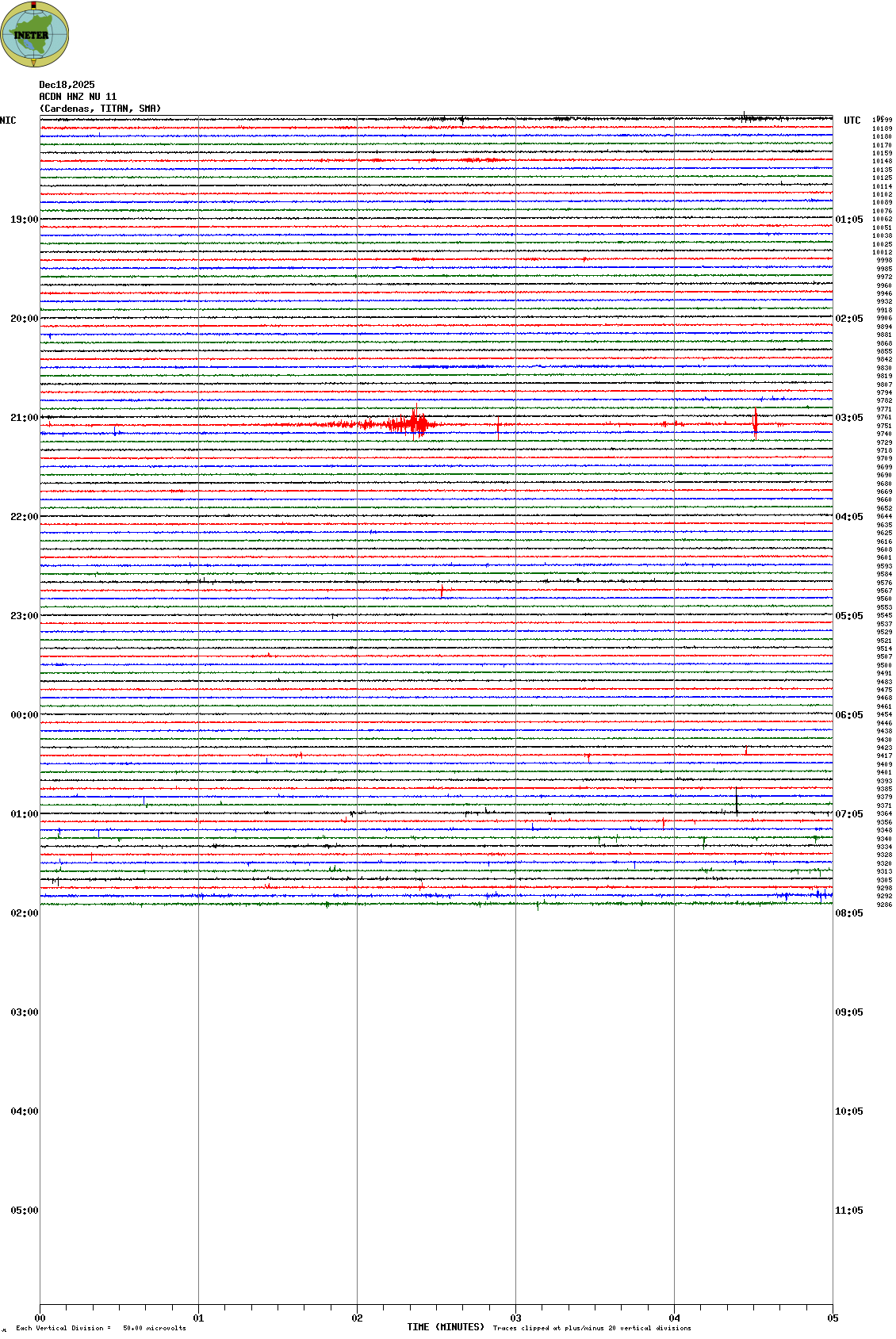
Task: Click the 07:05 UTC time label
Action: pos(848,814)
